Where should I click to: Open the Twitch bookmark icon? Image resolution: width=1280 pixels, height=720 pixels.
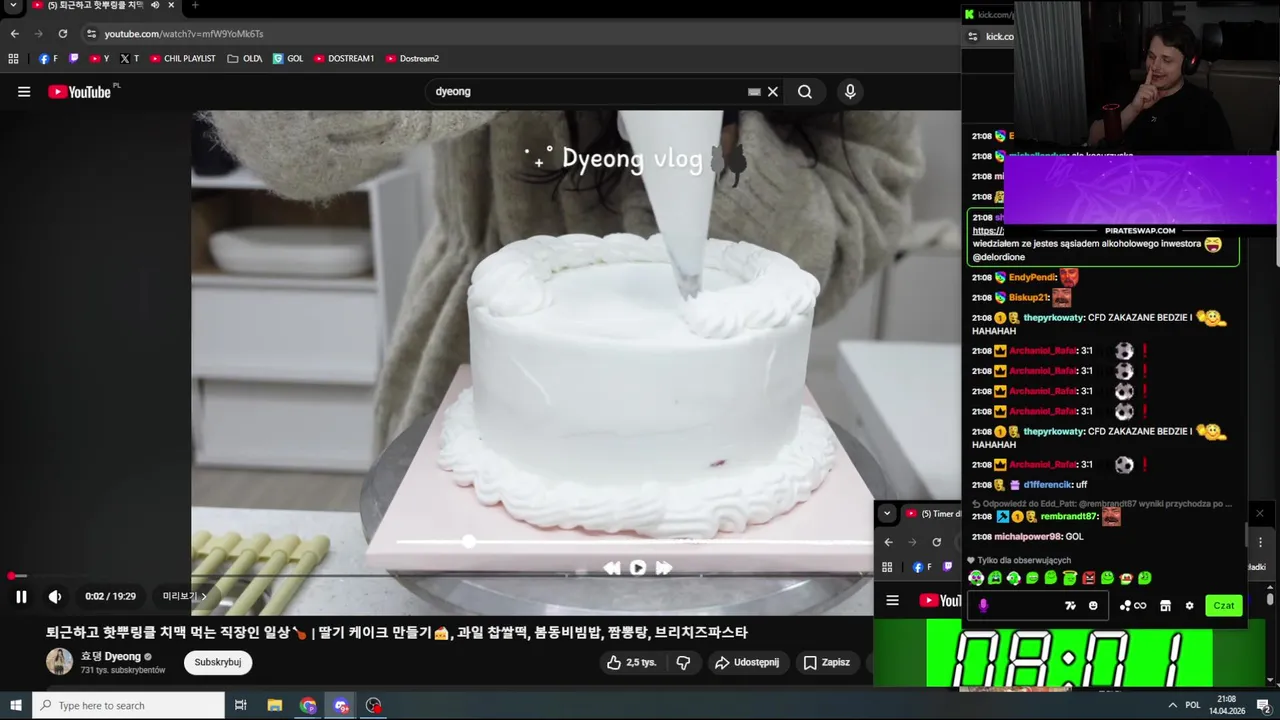coord(74,59)
